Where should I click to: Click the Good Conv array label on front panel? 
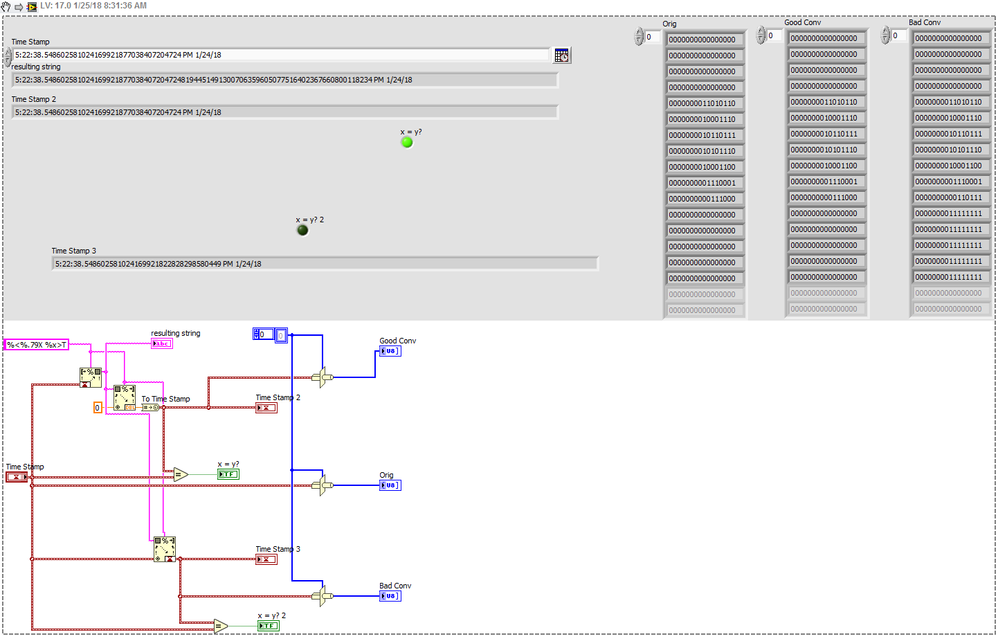tap(803, 22)
